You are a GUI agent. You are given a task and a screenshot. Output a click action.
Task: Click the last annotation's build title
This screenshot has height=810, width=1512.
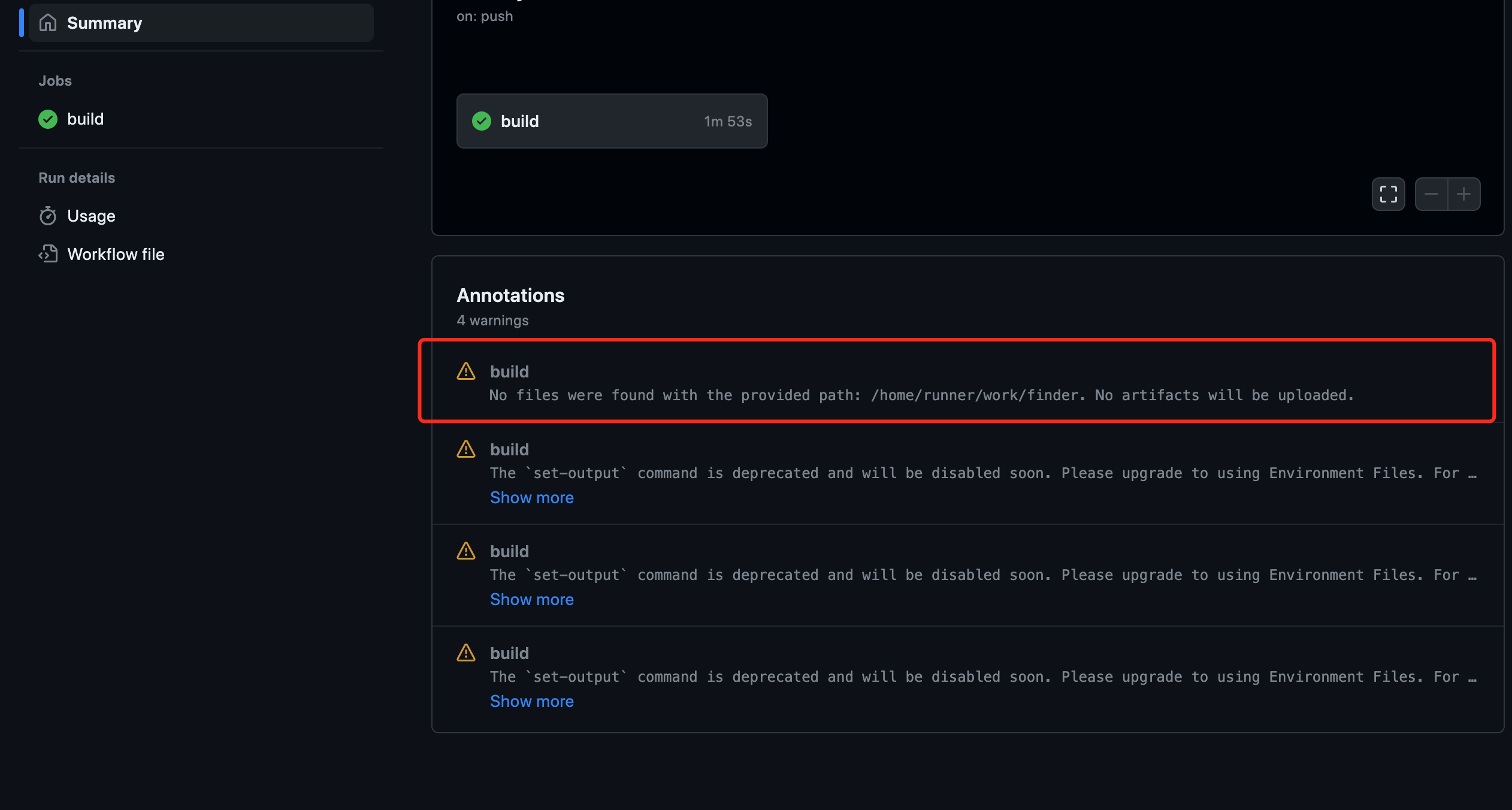pyautogui.click(x=509, y=653)
